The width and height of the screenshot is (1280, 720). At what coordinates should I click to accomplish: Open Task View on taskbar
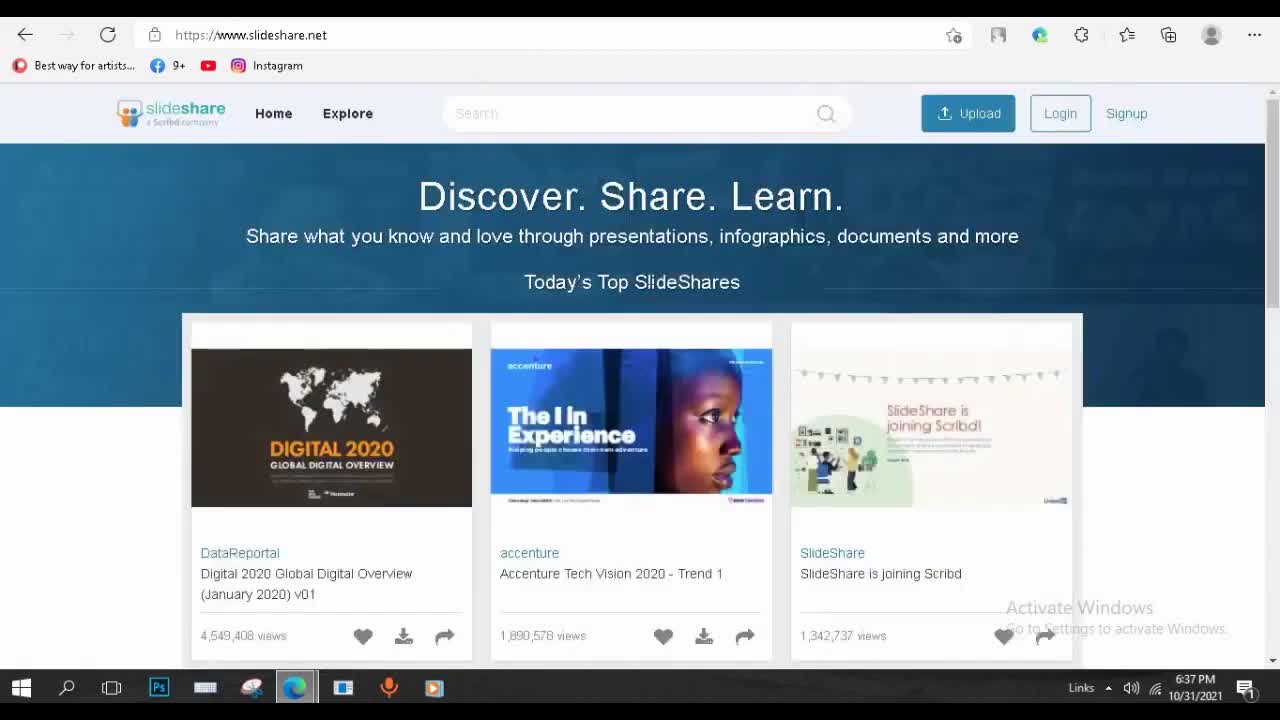111,688
